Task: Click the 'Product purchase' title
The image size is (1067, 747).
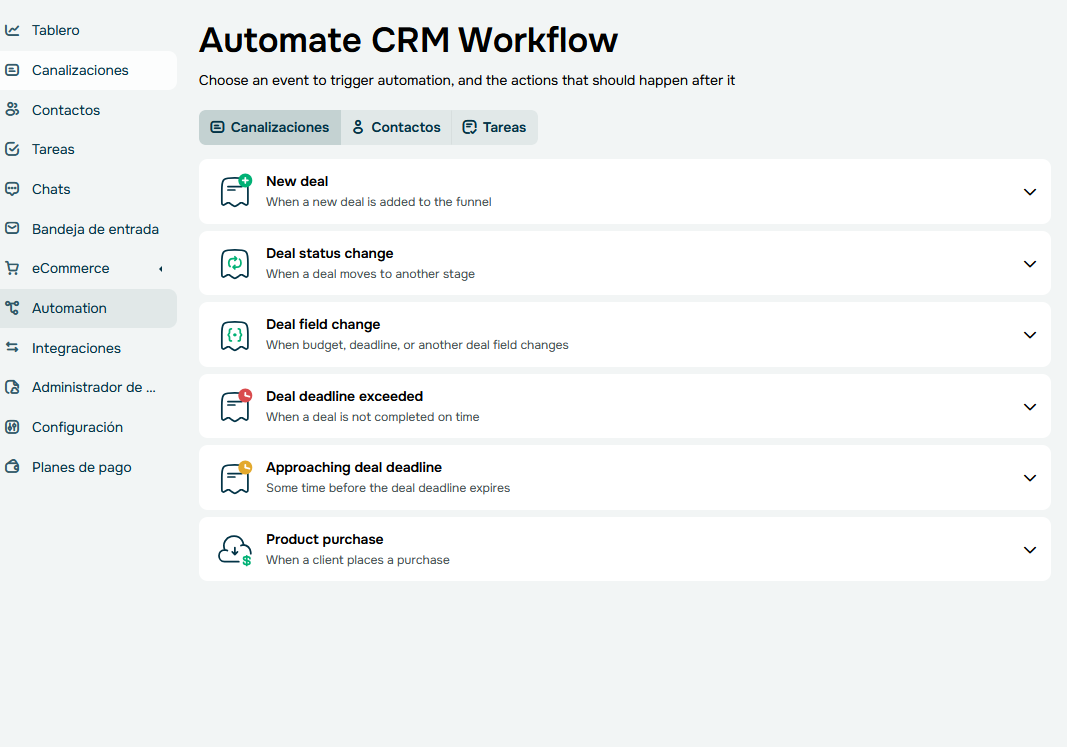Action: 325,539
